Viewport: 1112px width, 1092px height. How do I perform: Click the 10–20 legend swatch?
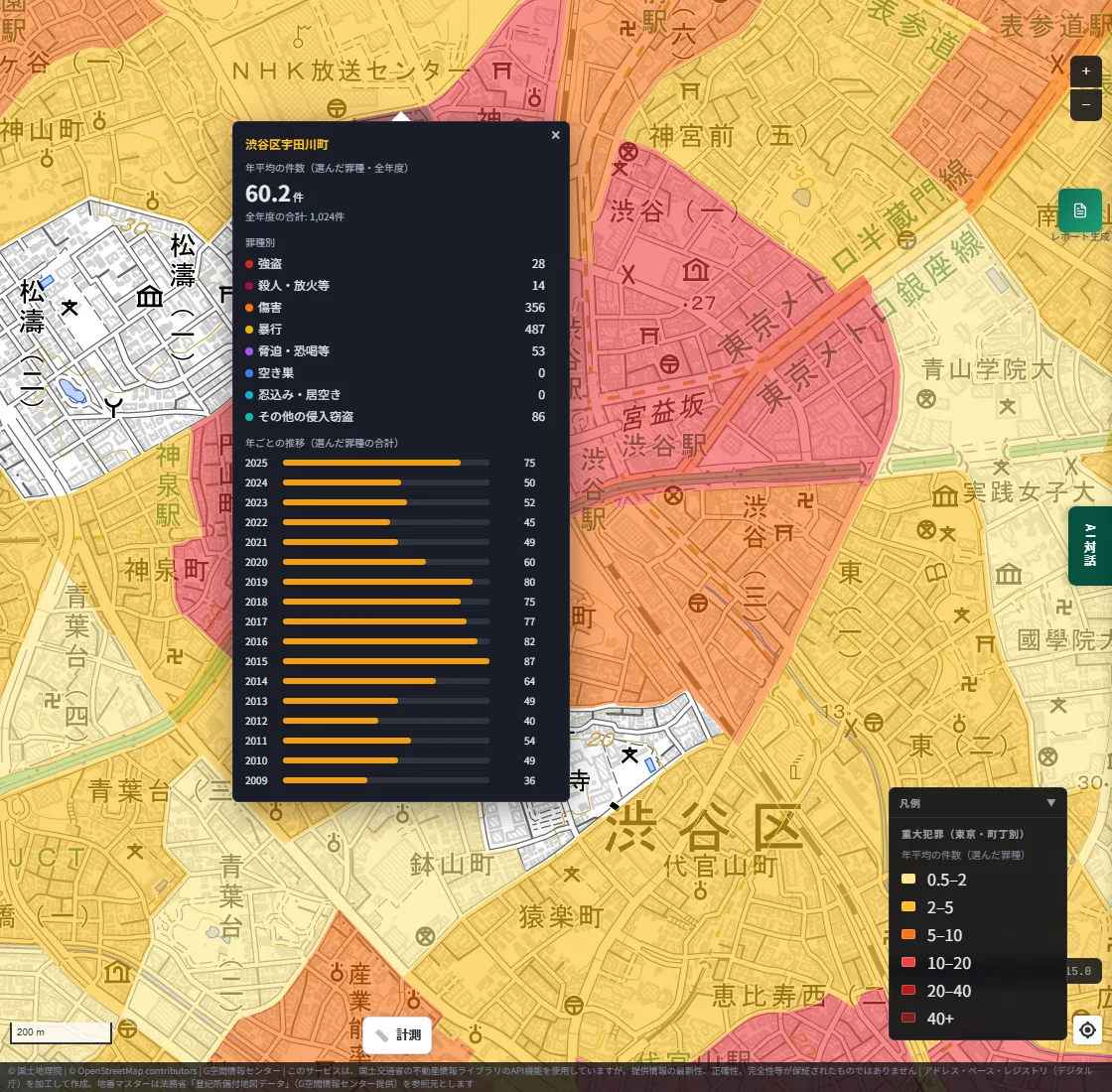click(907, 963)
